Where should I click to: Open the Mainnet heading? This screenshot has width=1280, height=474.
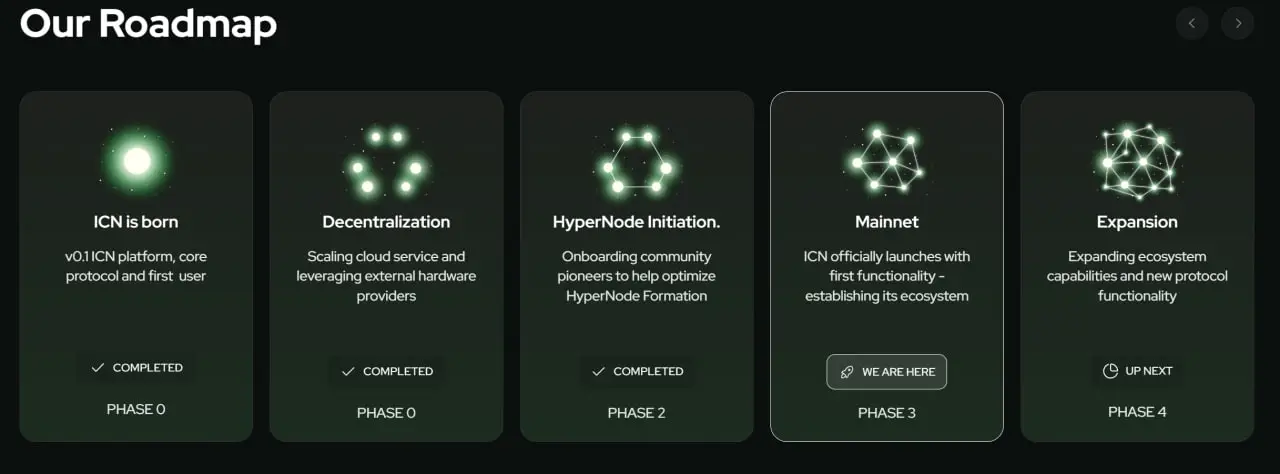pyautogui.click(x=887, y=222)
